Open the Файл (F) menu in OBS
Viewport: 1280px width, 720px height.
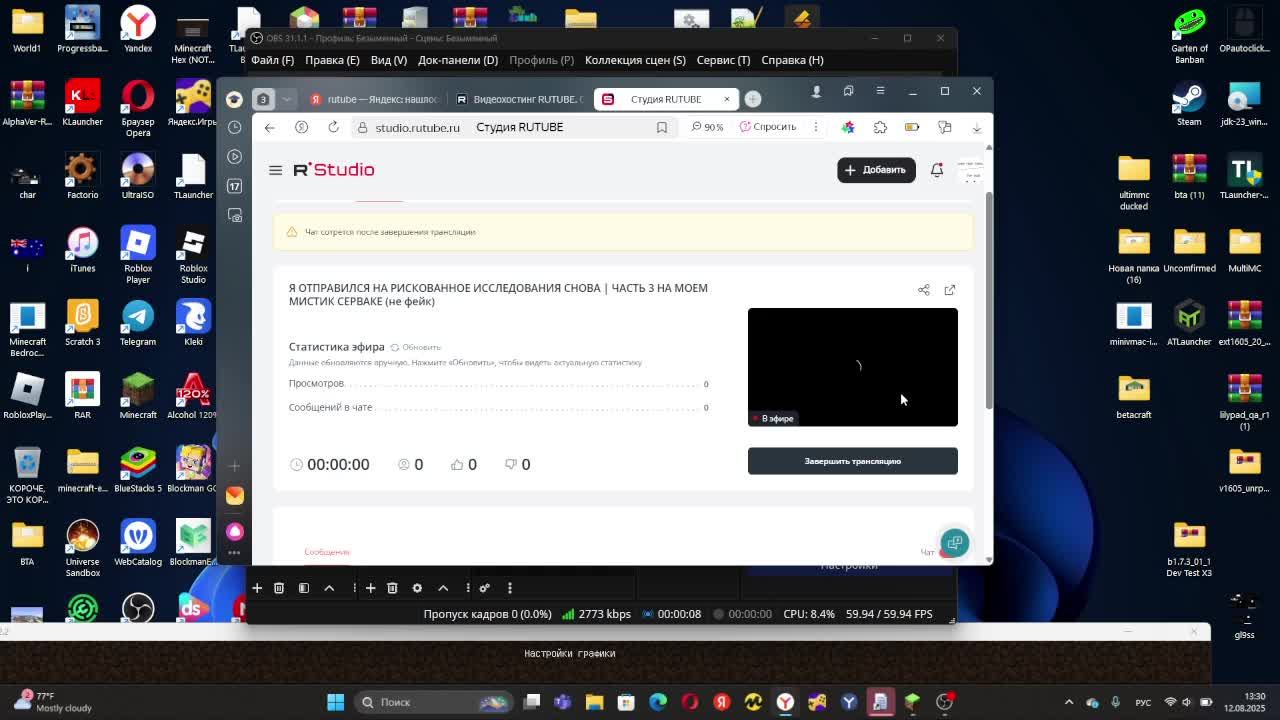[272, 60]
